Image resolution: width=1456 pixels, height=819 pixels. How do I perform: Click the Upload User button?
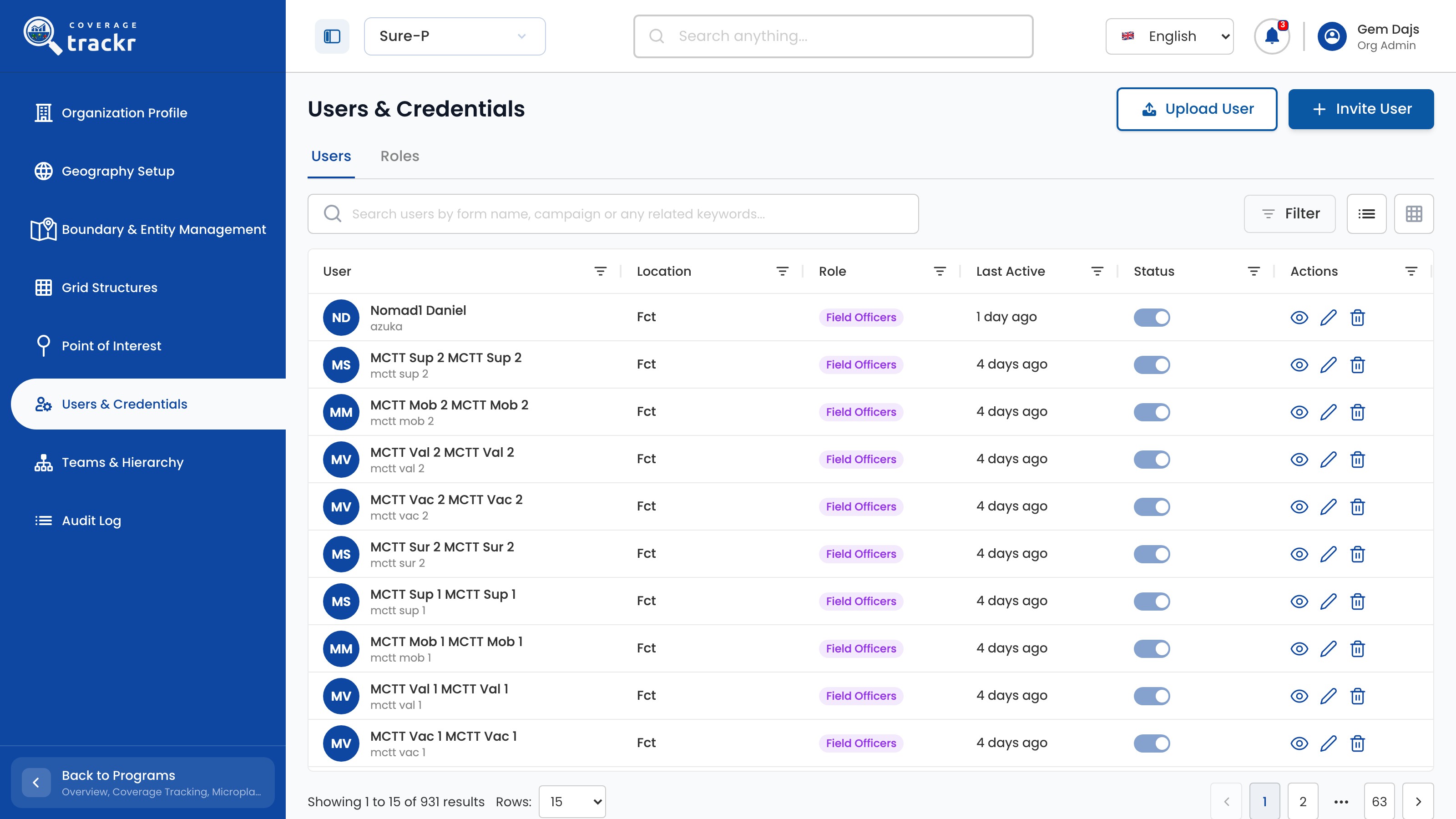pos(1197,109)
